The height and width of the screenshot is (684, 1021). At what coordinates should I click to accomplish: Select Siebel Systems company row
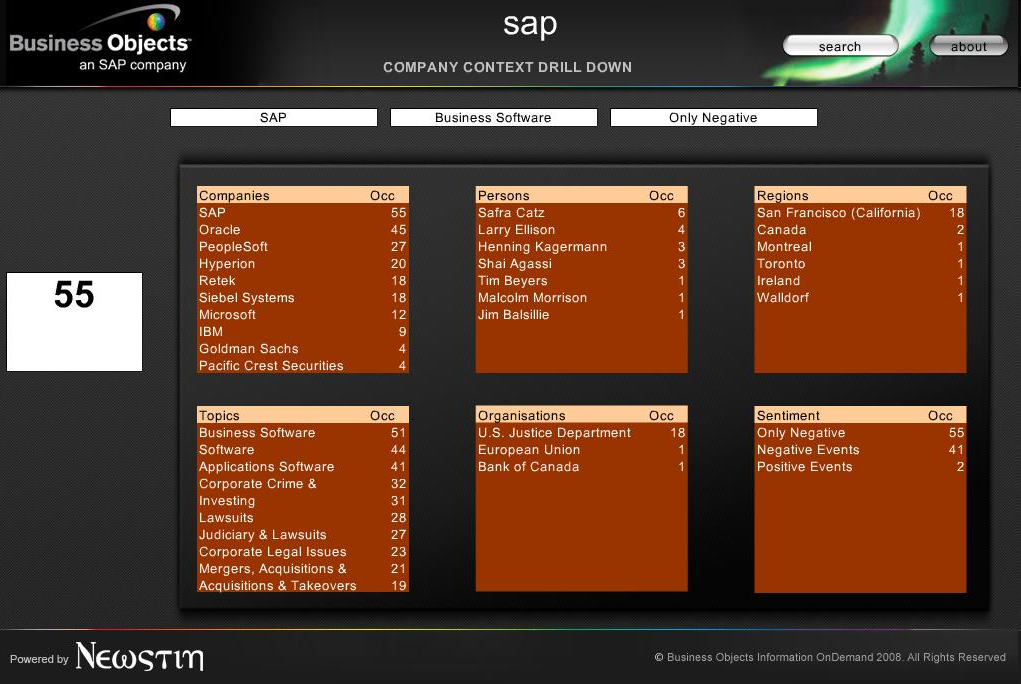tap(303, 297)
